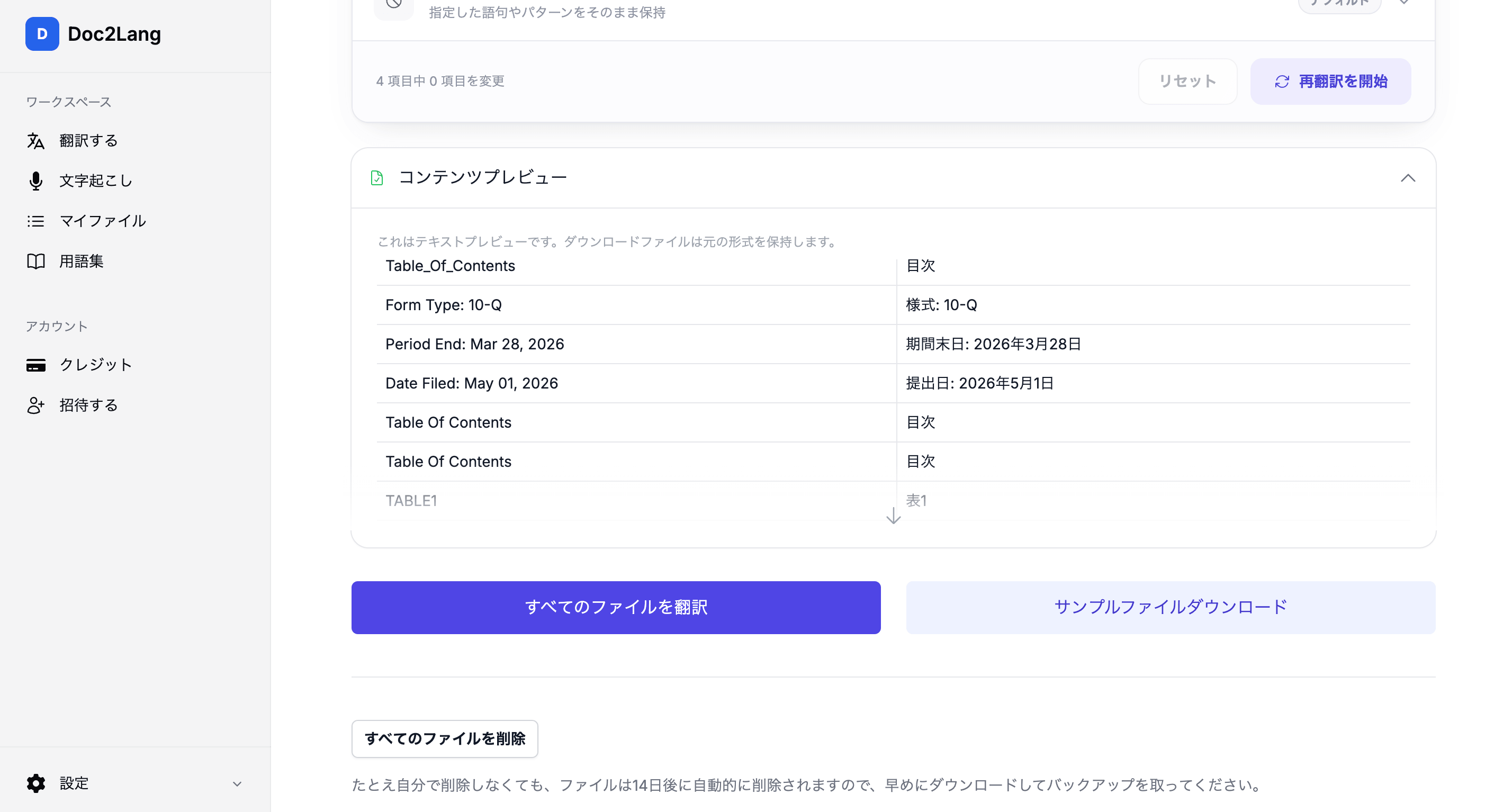1512x812 pixels.
Task: Click the 招待する add-person icon
Action: [36, 405]
